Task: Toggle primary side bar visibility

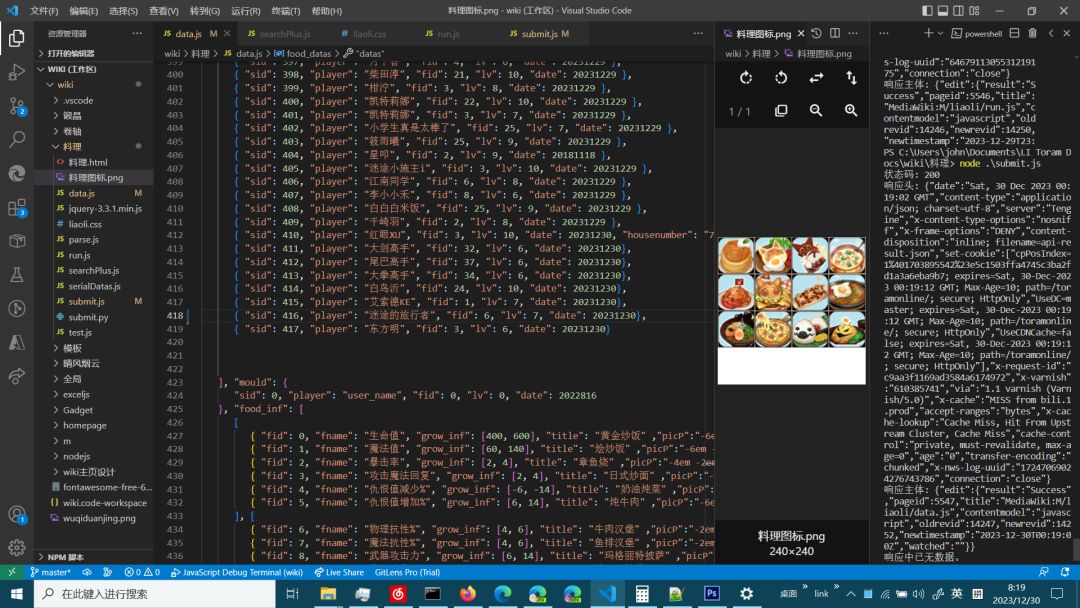Action: (x=928, y=11)
